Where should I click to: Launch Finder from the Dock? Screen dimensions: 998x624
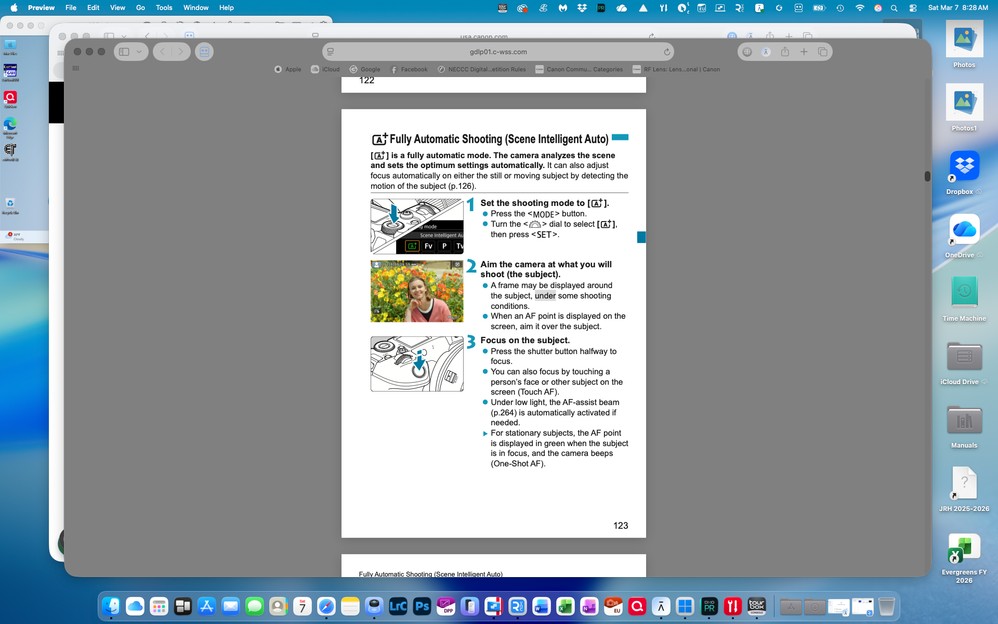point(111,606)
